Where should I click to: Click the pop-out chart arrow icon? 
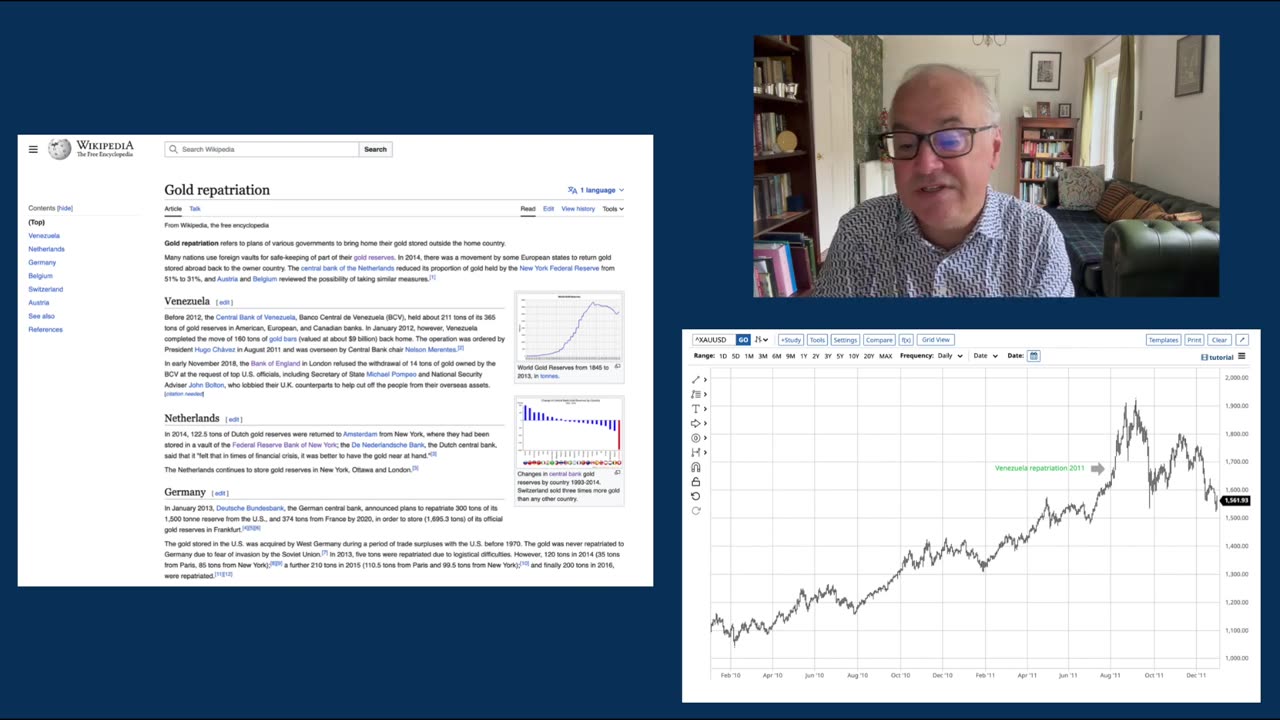click(1242, 340)
